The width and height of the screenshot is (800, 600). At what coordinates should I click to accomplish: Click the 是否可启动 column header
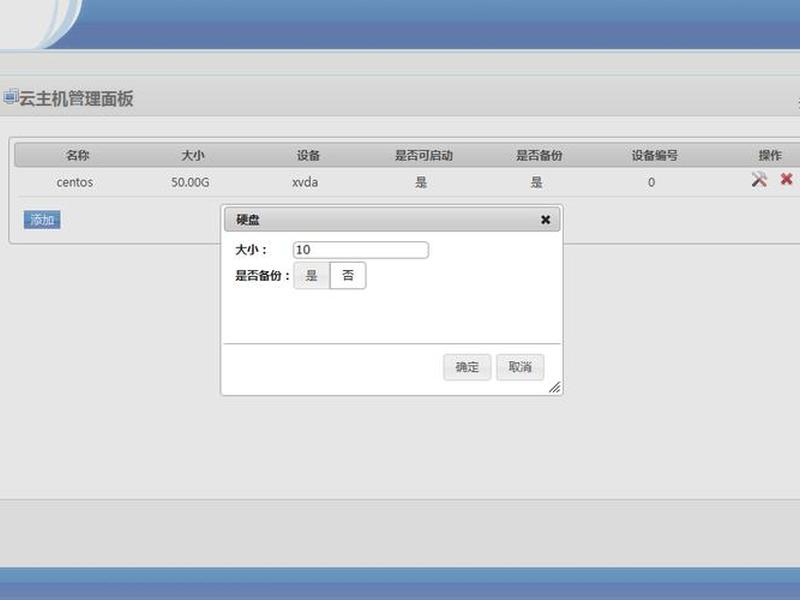point(423,155)
